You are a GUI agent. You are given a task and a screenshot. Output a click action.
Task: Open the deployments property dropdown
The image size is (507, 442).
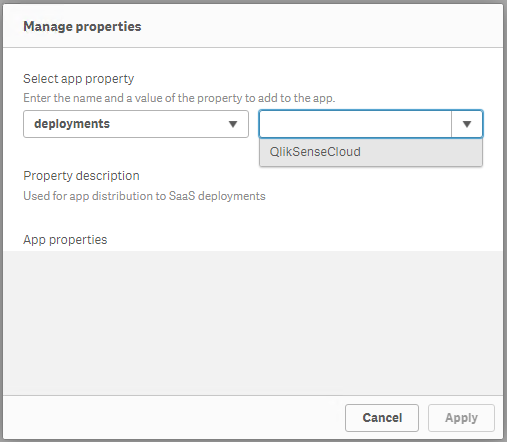click(136, 124)
